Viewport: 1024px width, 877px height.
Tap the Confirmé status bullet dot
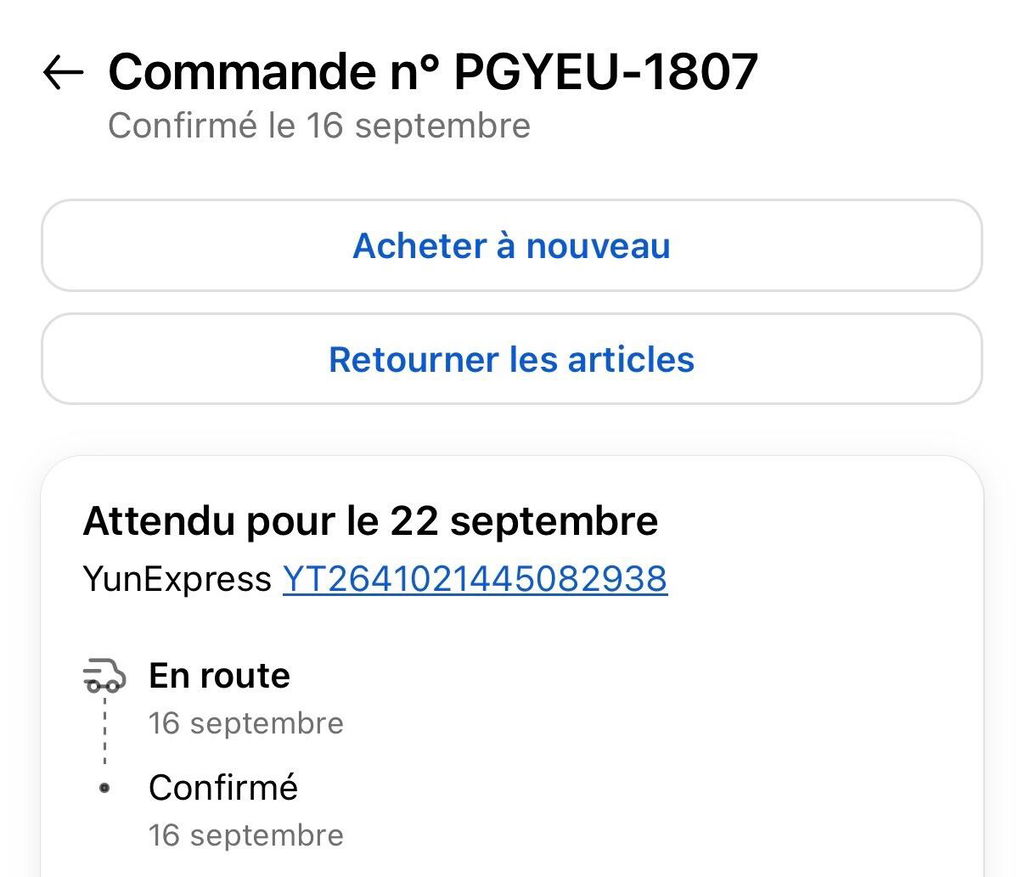tap(104, 788)
